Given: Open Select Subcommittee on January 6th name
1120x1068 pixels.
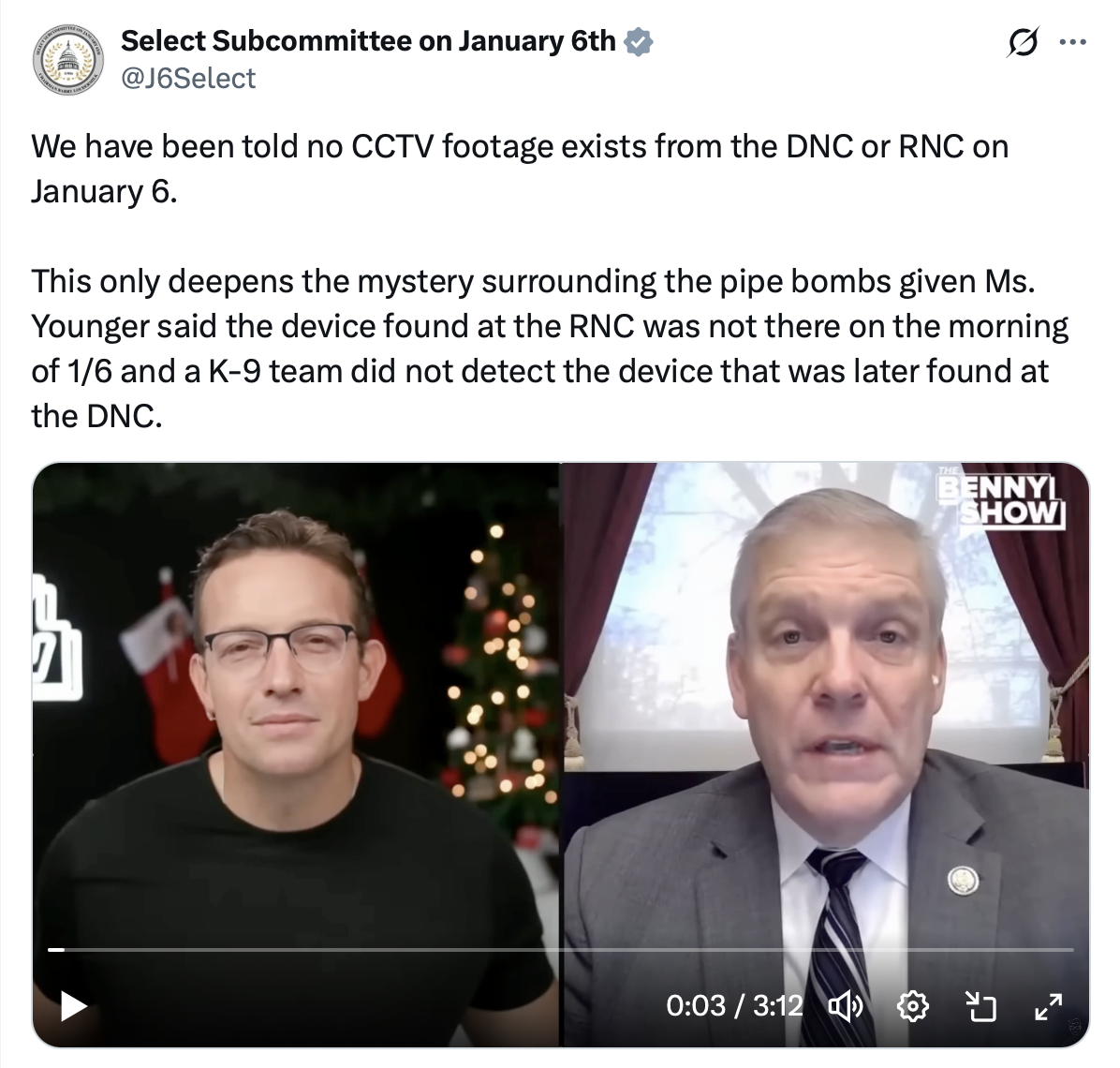Looking at the screenshot, I should (x=368, y=41).
